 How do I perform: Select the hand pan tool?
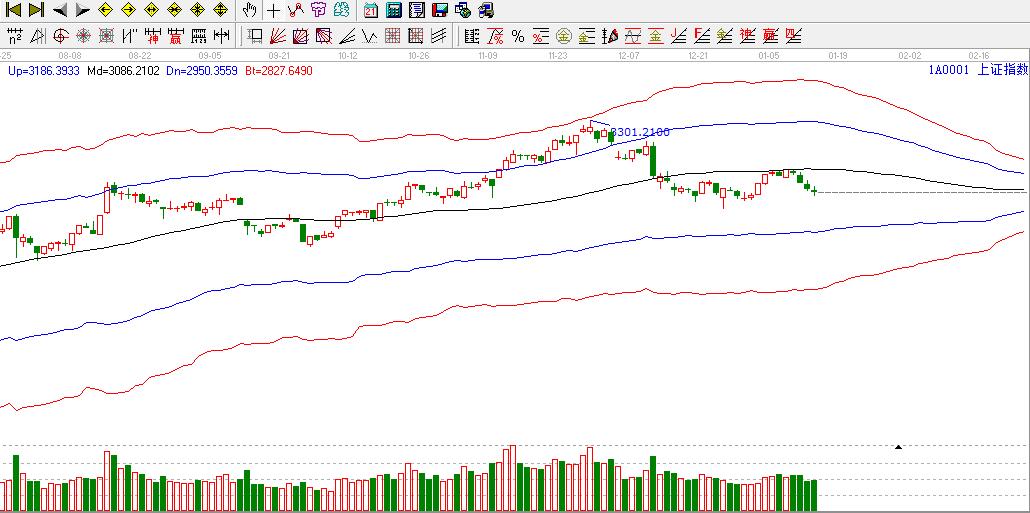(x=249, y=10)
